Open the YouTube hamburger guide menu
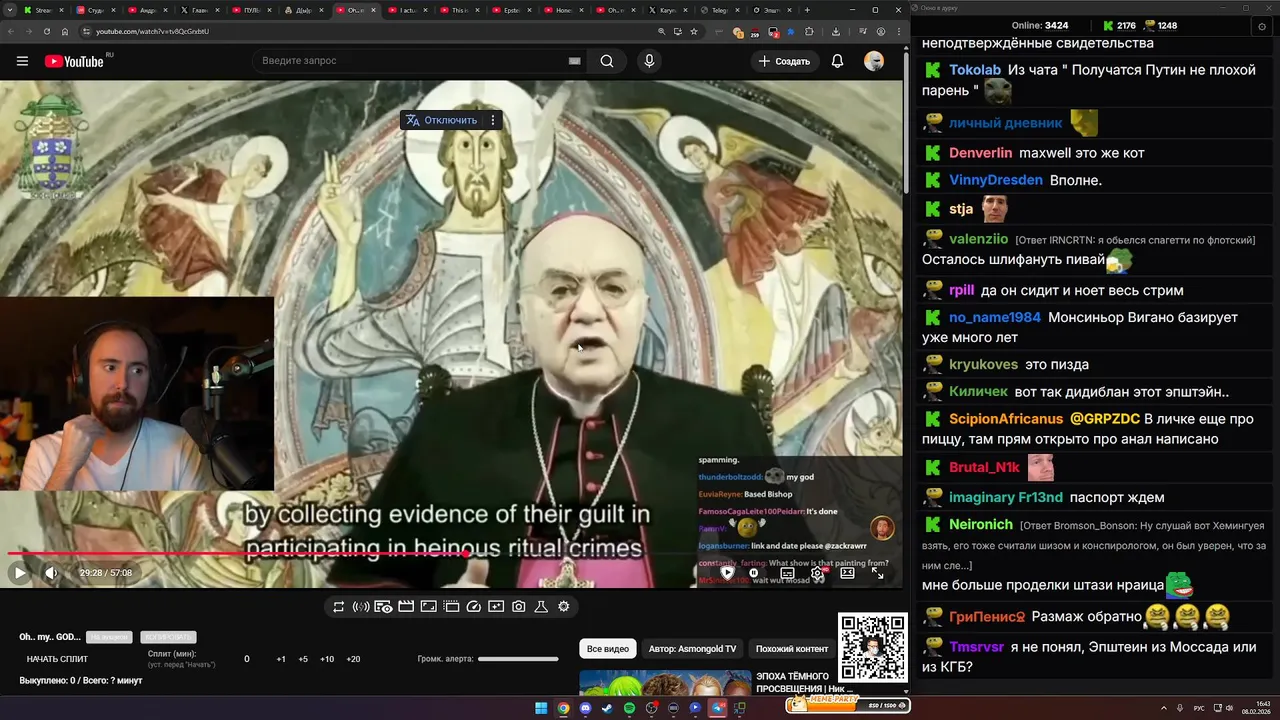Screen dimensions: 1280x720 [x=22, y=61]
